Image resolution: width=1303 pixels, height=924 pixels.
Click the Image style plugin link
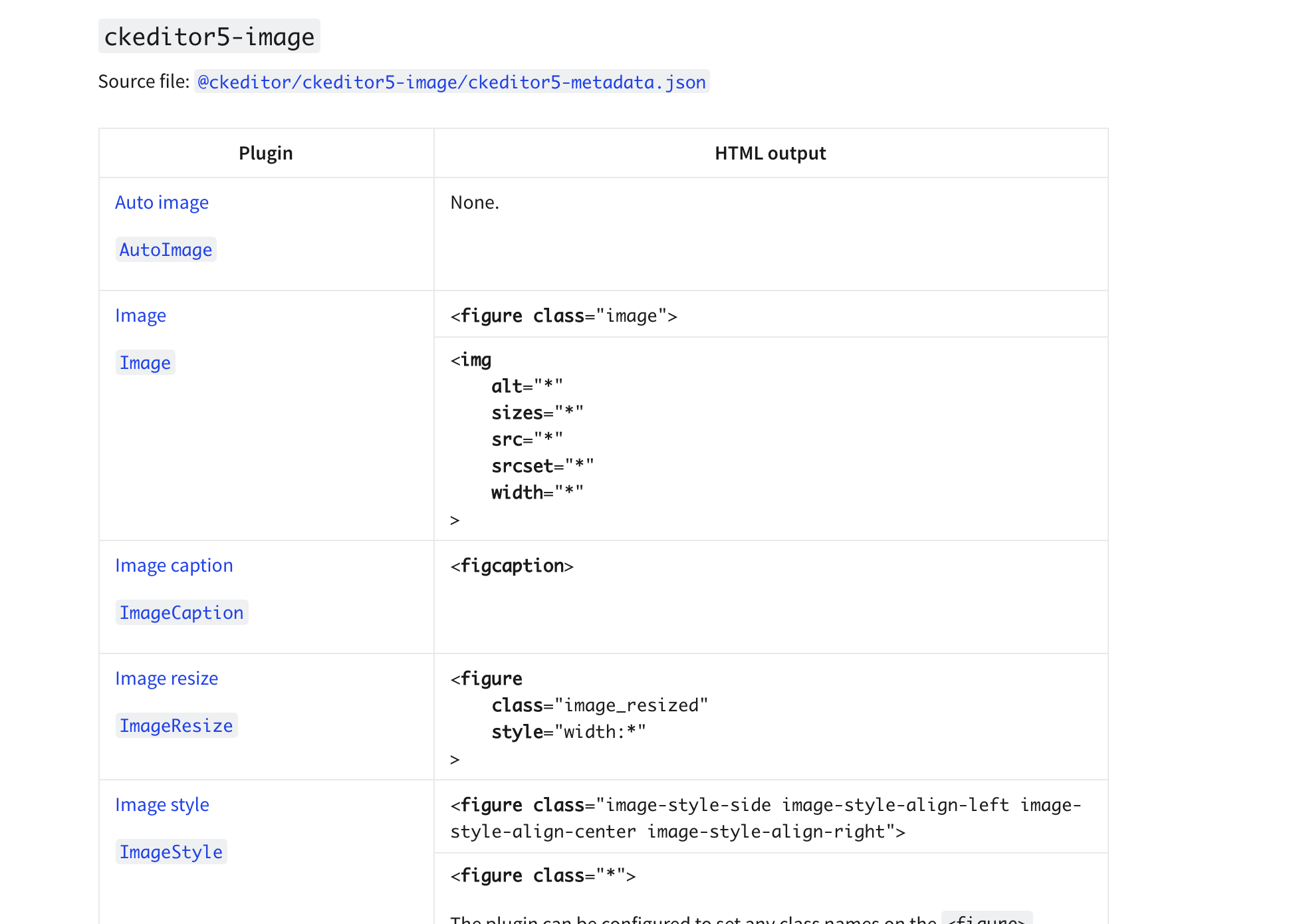(x=162, y=804)
